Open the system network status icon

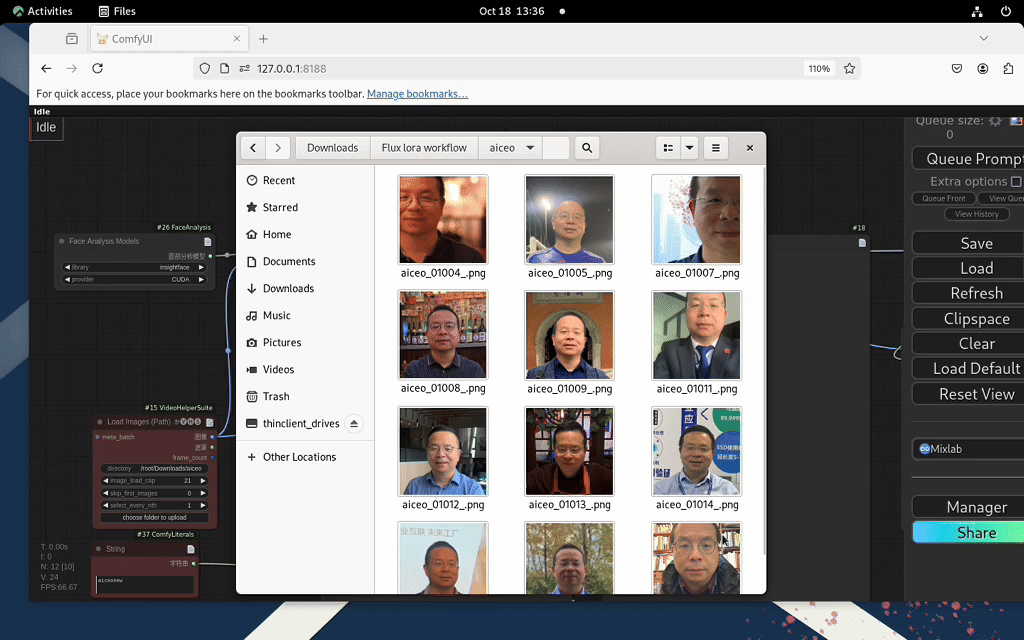[x=977, y=11]
